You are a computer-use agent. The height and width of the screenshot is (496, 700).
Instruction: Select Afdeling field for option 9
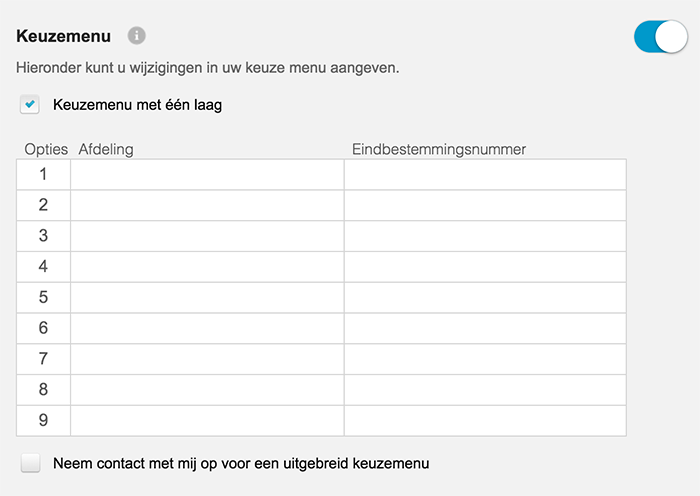click(207, 420)
